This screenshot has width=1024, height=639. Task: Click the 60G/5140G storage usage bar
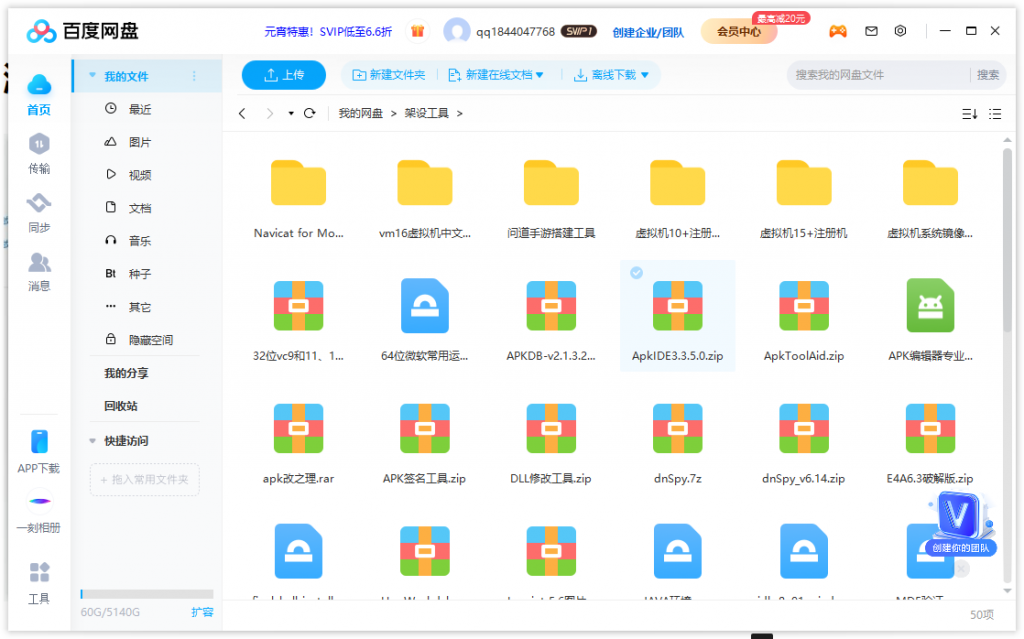(147, 594)
